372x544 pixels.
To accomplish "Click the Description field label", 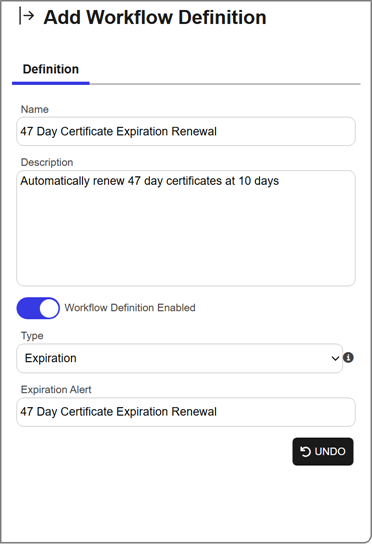I will click(47, 162).
